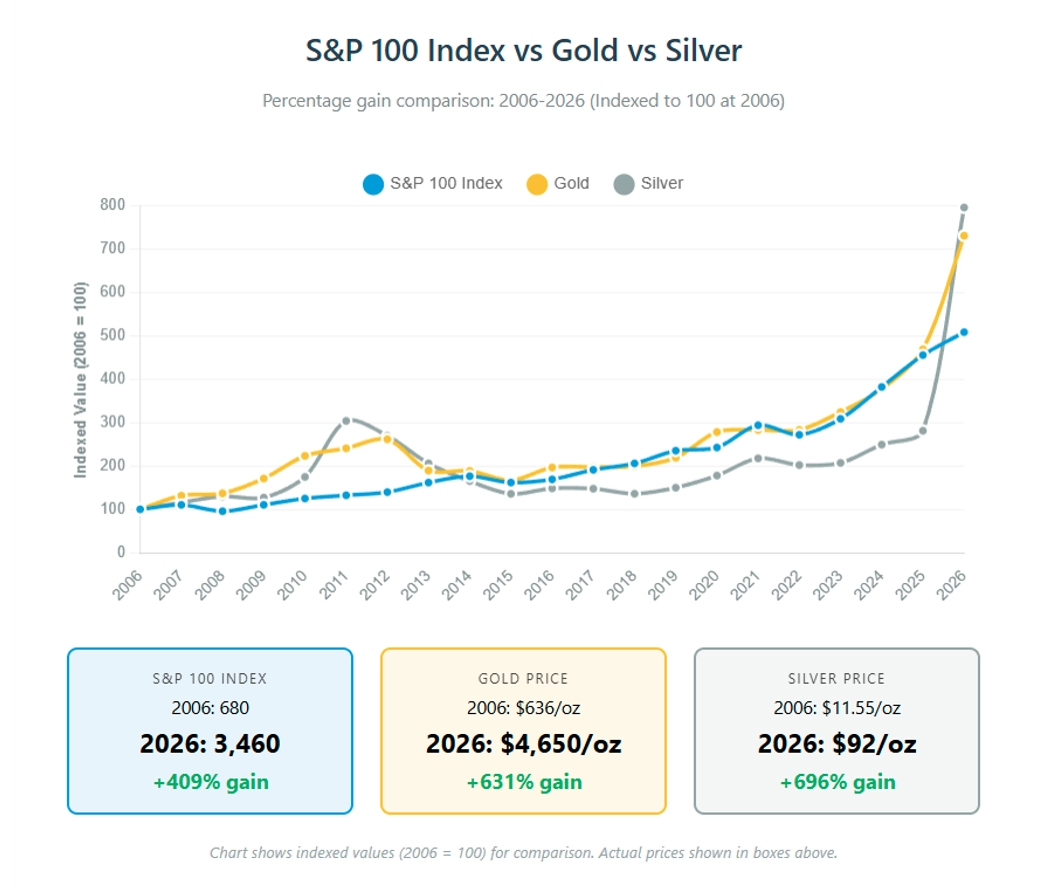Click the gray Silver legend circle
This screenshot has height=892, width=1058.
624,184
